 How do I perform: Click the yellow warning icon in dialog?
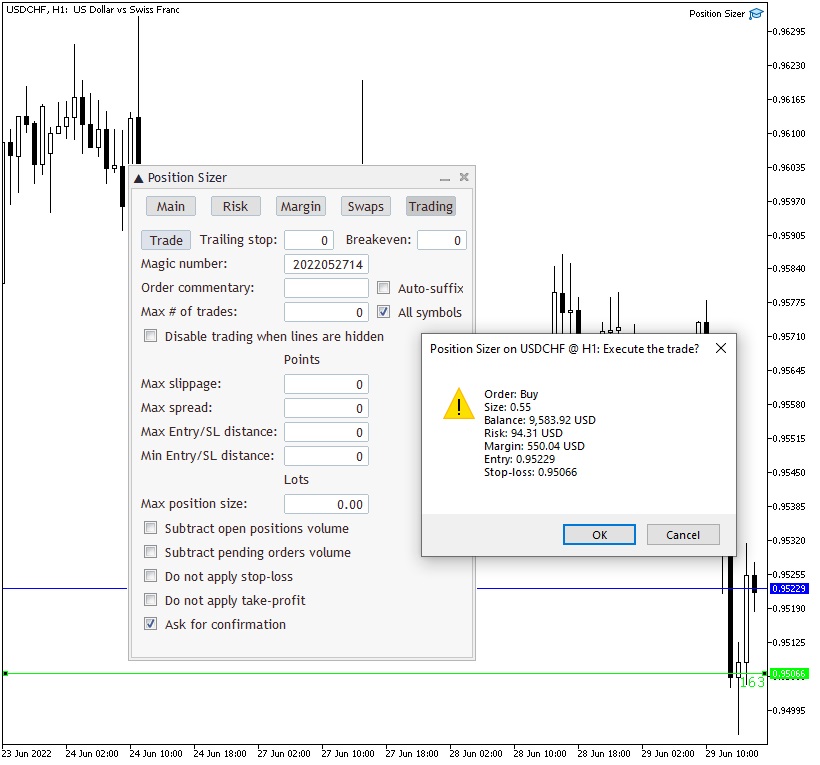coord(459,404)
